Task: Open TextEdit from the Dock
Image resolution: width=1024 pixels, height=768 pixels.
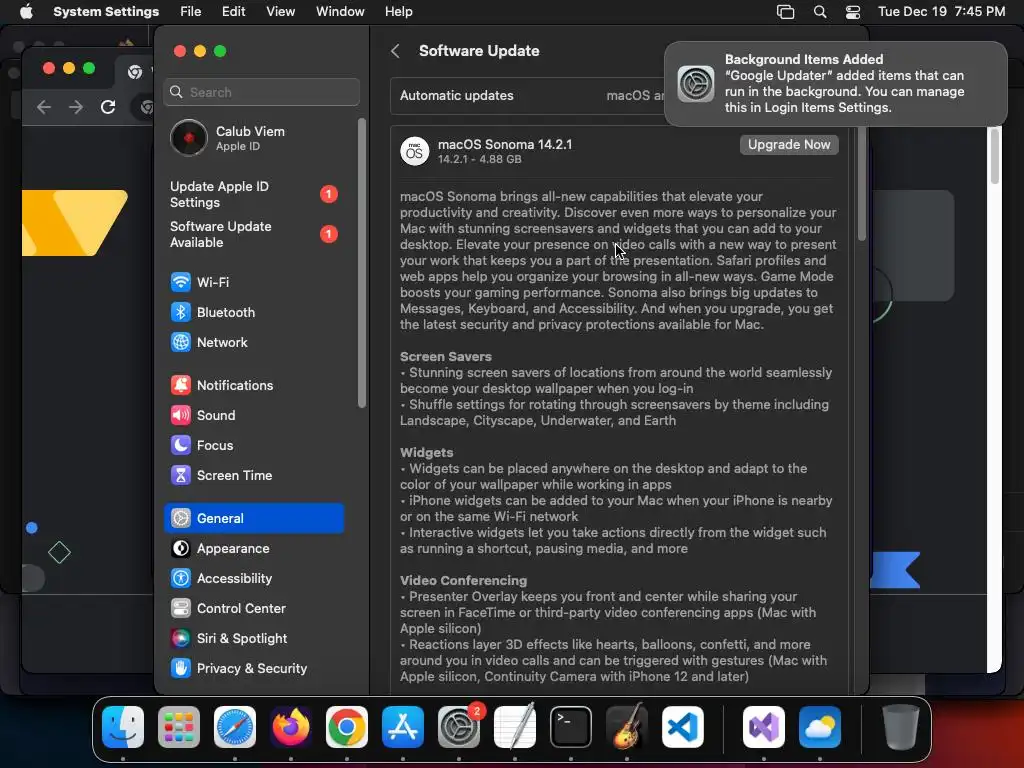Action: (515, 727)
